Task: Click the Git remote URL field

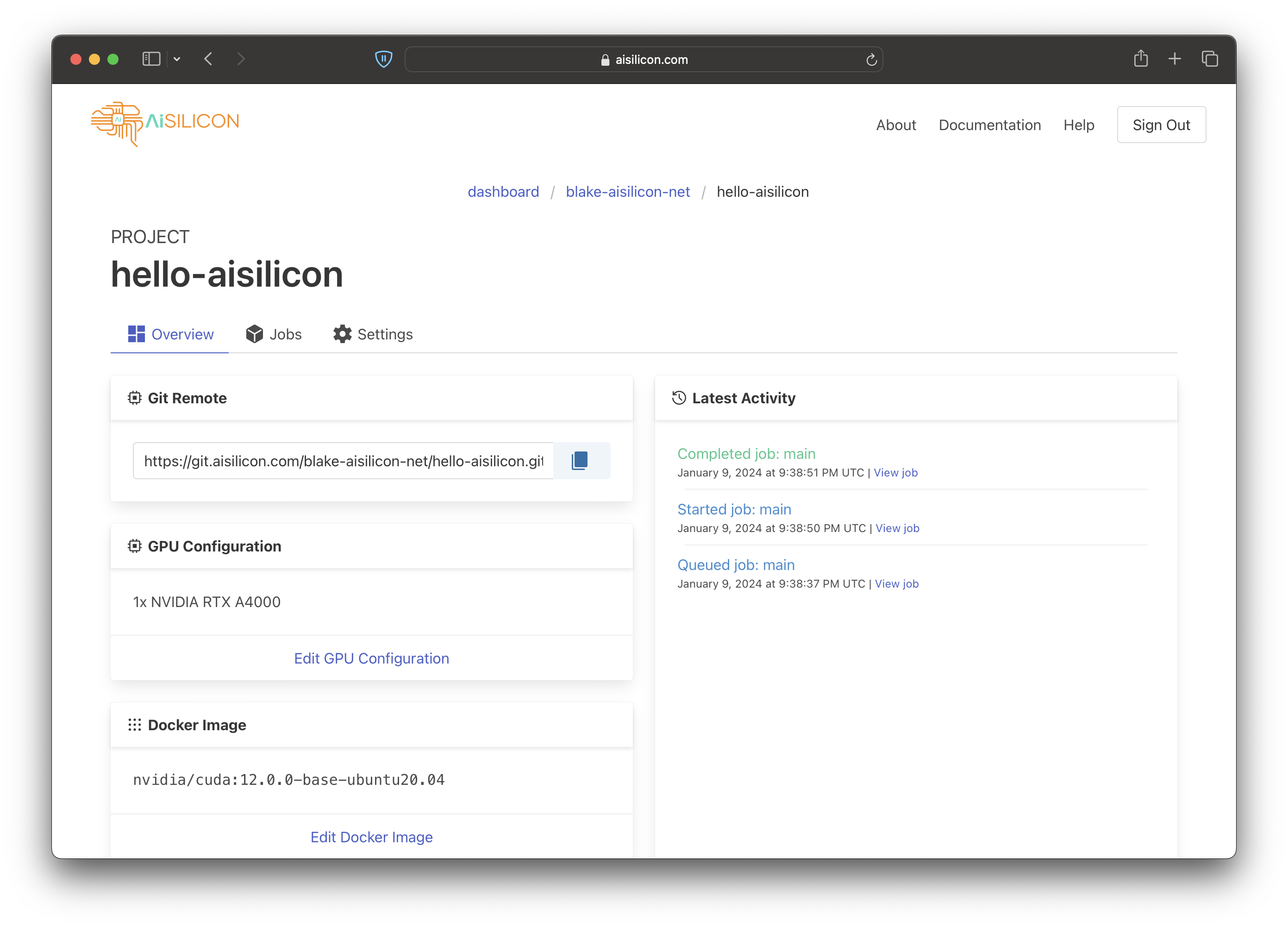Action: click(343, 461)
